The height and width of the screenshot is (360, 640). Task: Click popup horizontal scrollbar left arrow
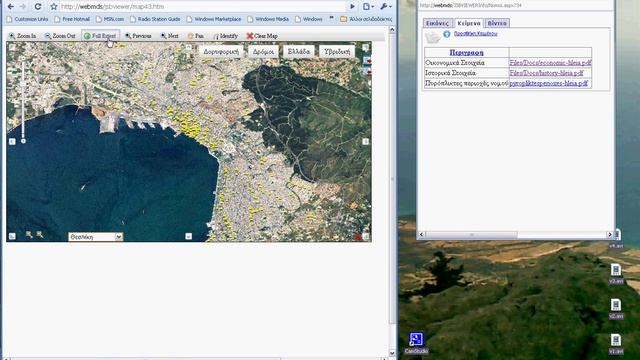(422, 235)
